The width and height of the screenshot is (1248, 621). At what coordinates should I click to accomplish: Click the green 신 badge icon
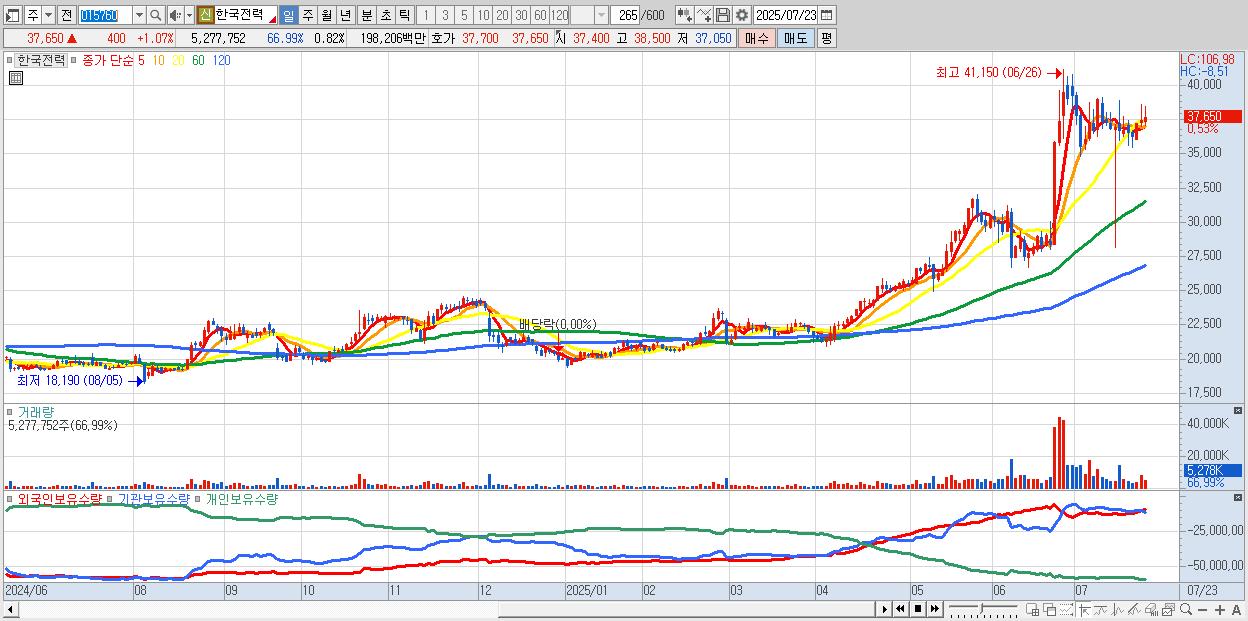pyautogui.click(x=205, y=15)
